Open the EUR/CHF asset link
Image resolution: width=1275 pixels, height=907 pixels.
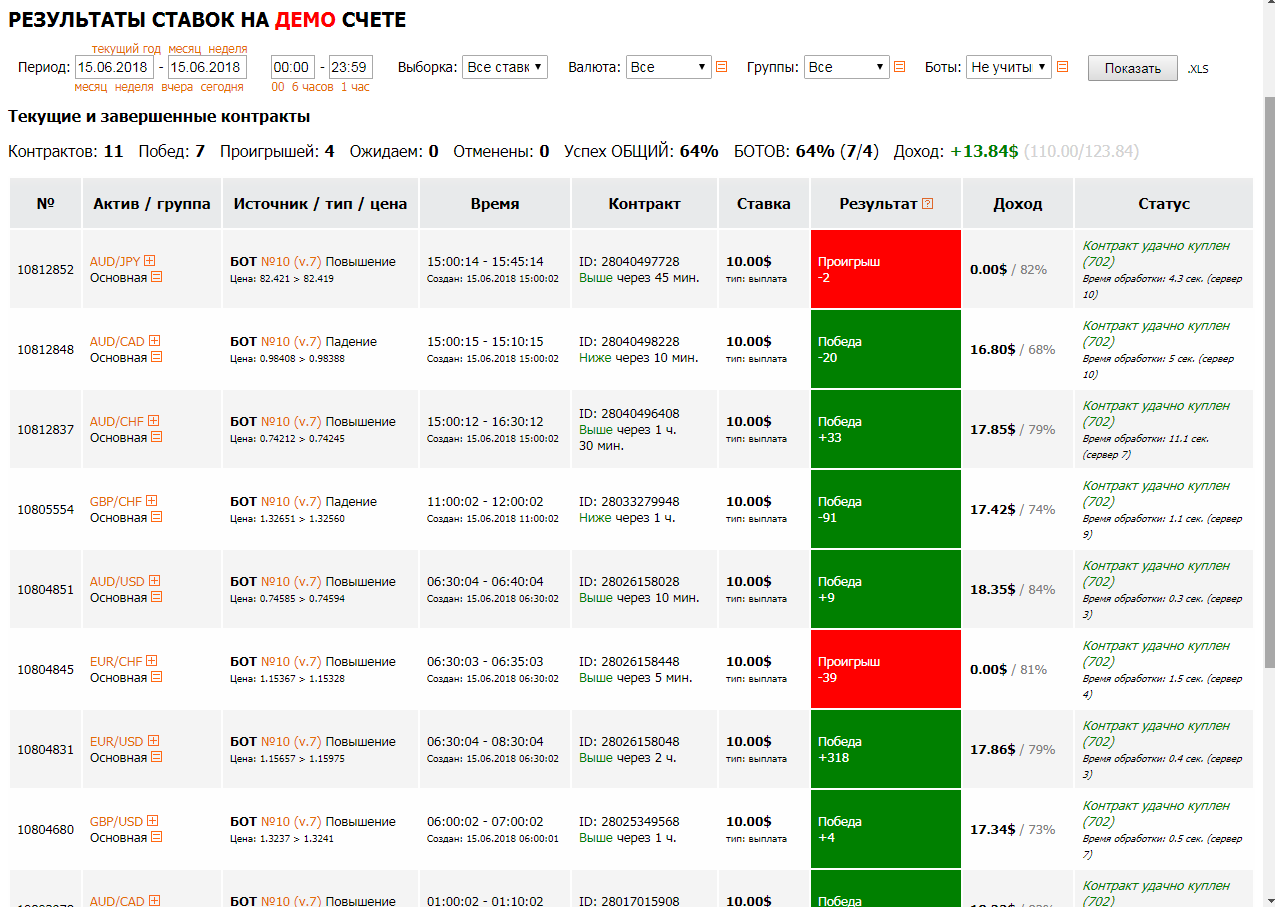pos(117,661)
